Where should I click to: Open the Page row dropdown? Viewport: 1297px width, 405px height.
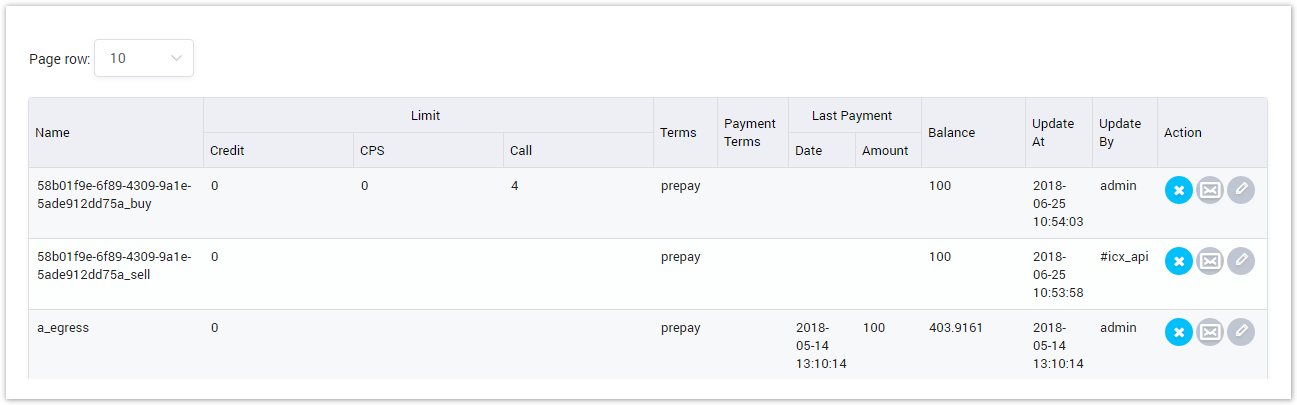pyautogui.click(x=143, y=58)
